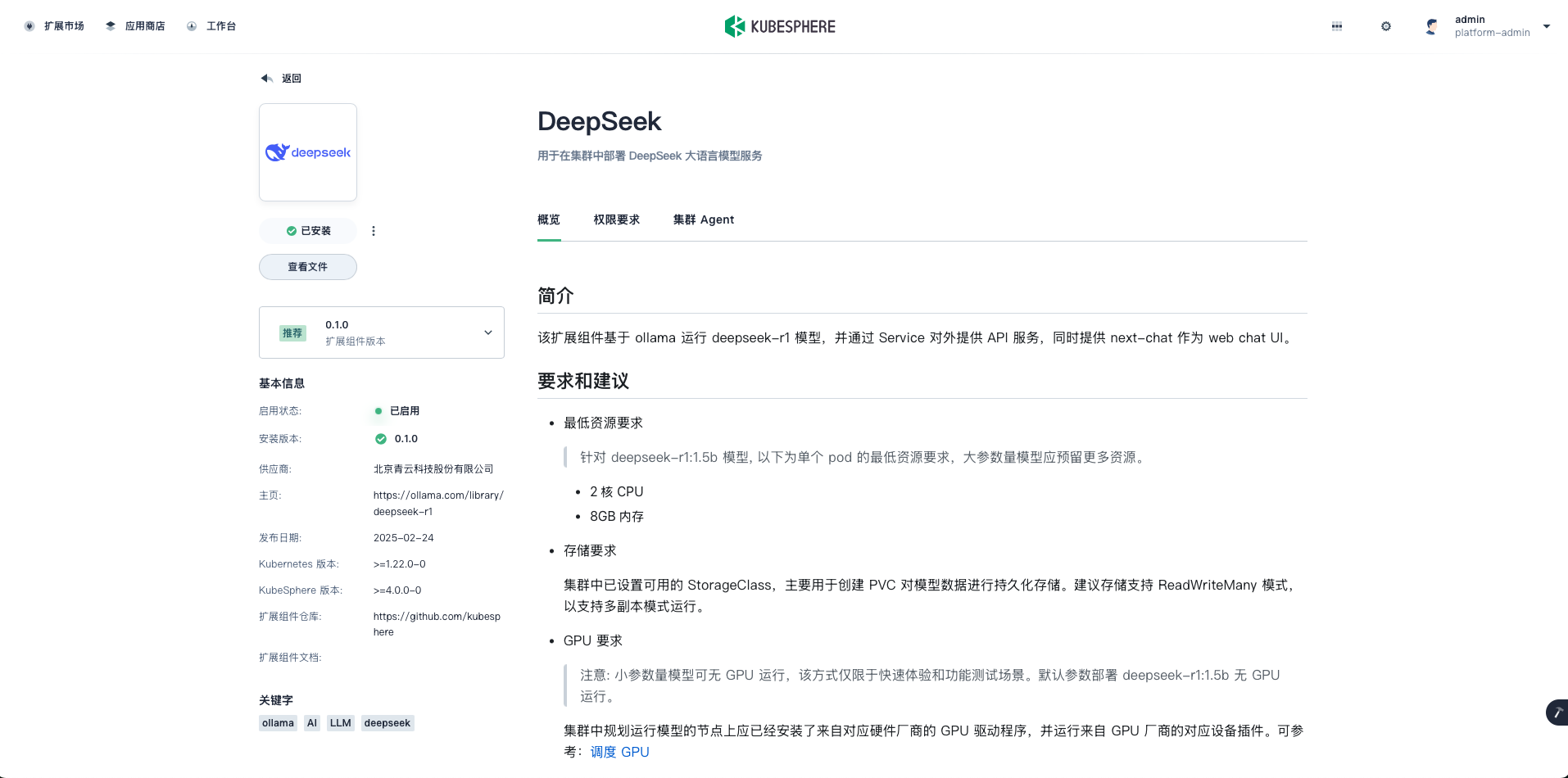Click the KubeSphere logo
Screen dimensions: 1568x778
pos(780,26)
